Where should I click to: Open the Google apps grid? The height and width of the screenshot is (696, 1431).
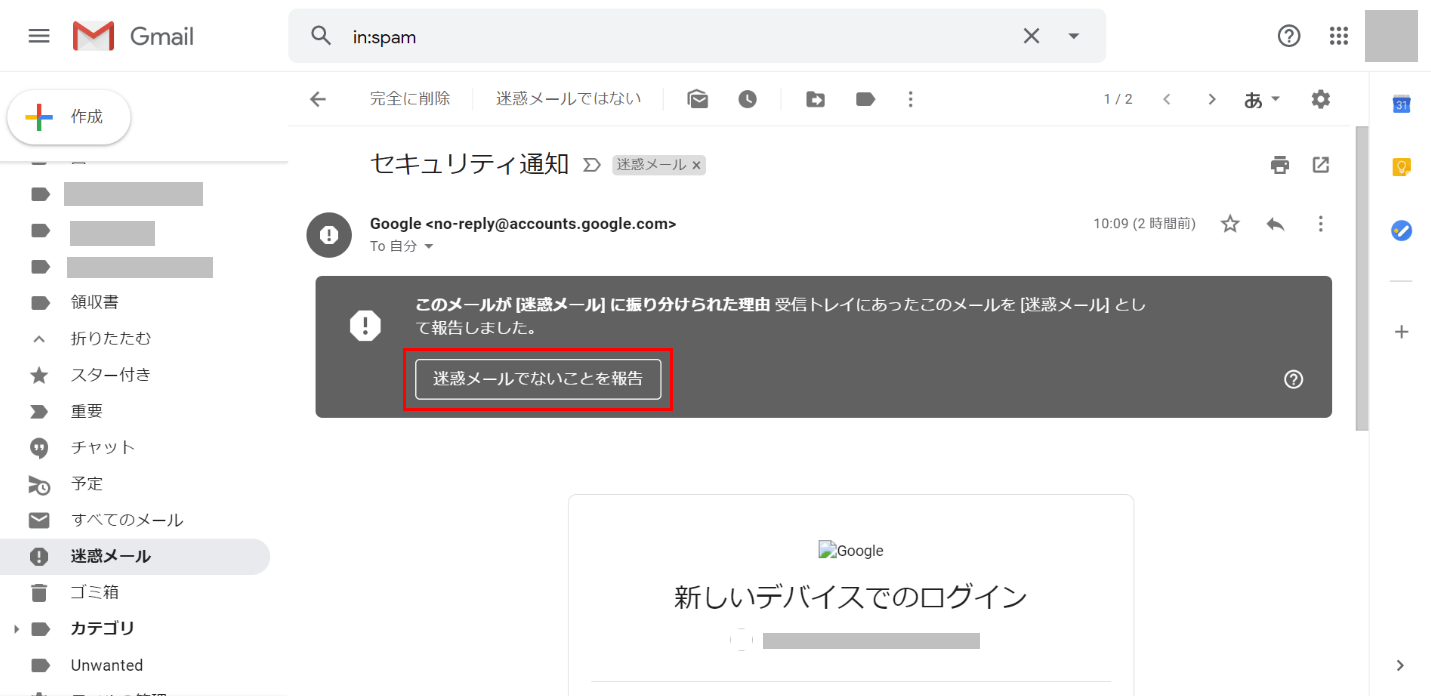[1339, 36]
